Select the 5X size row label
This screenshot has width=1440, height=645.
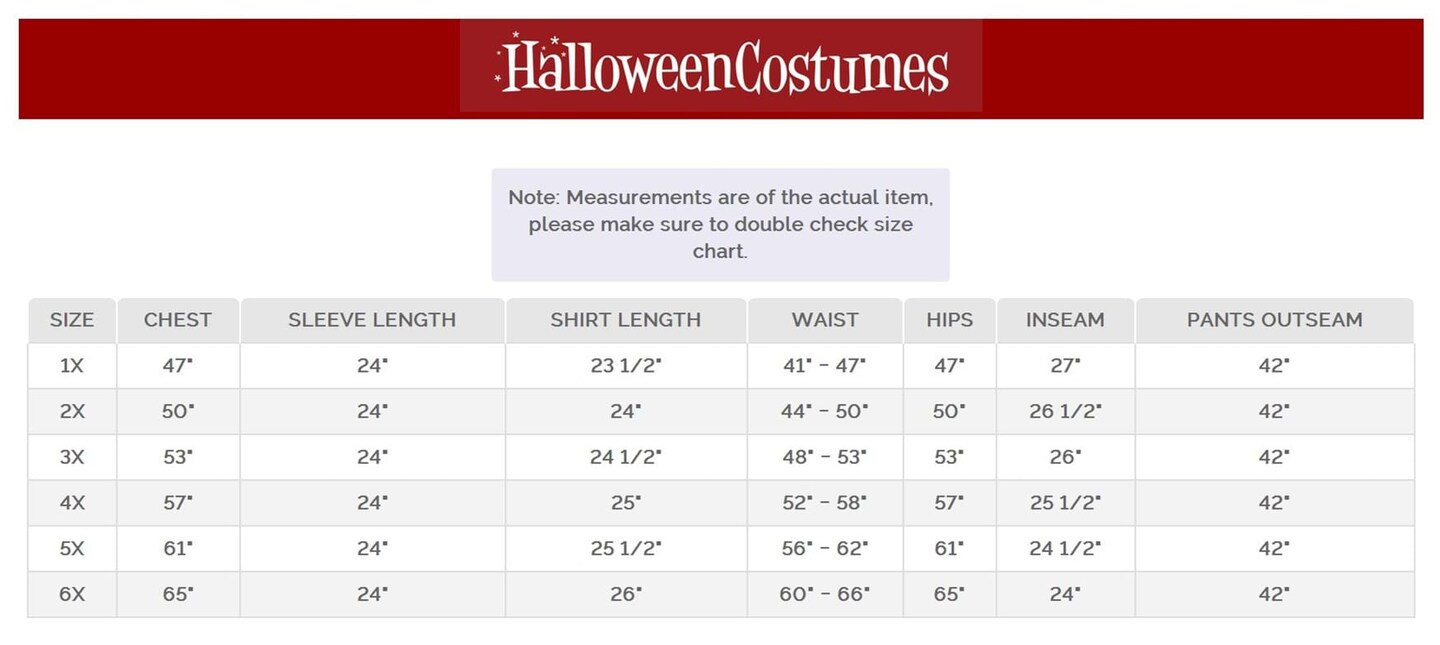72,548
